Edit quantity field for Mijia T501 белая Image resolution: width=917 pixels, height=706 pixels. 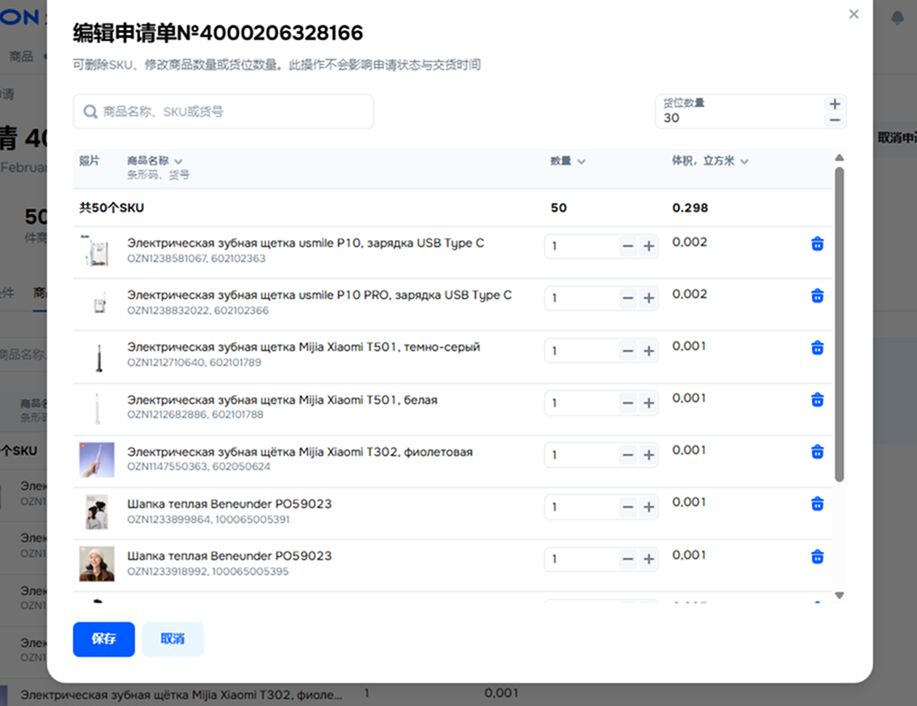(x=580, y=402)
